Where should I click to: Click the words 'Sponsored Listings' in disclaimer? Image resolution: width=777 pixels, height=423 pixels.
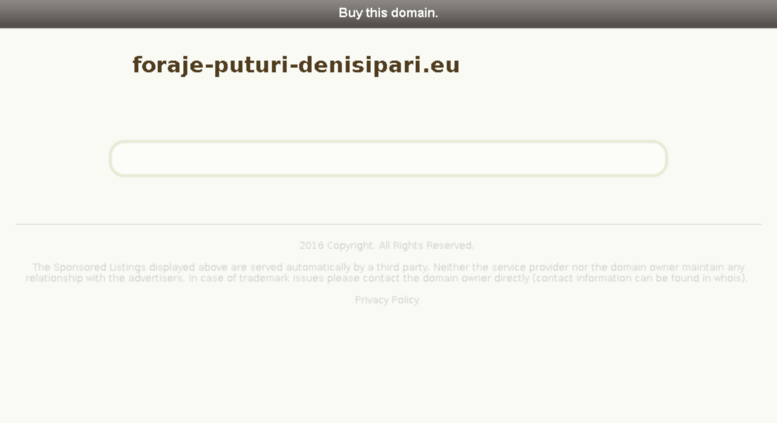coord(100,267)
